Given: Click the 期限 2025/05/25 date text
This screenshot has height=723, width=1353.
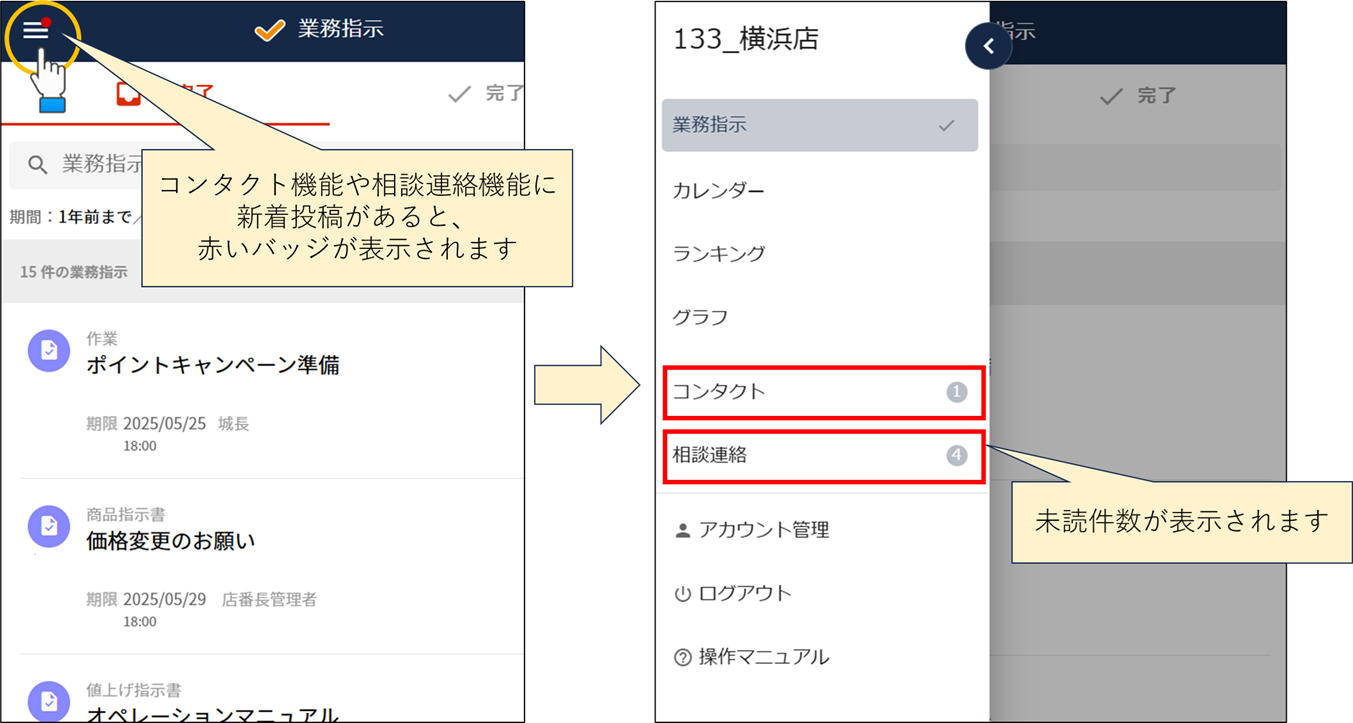Looking at the screenshot, I should click(146, 424).
